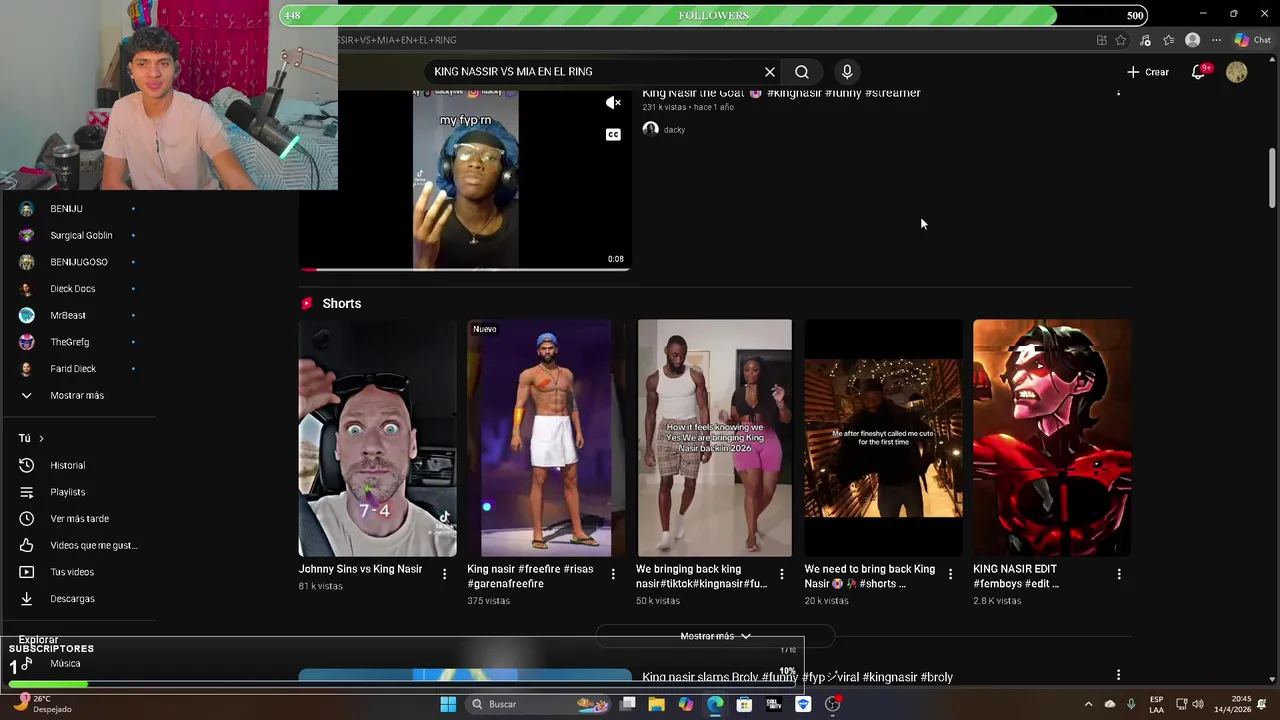
Task: Open the Windows Start menu
Action: coord(448,704)
